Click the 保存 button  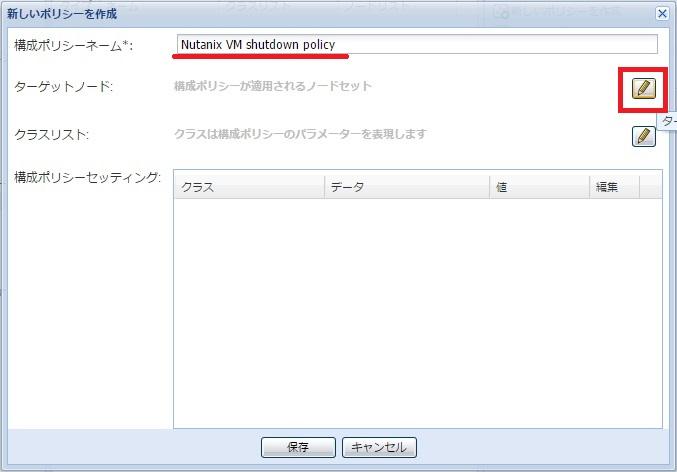point(298,447)
